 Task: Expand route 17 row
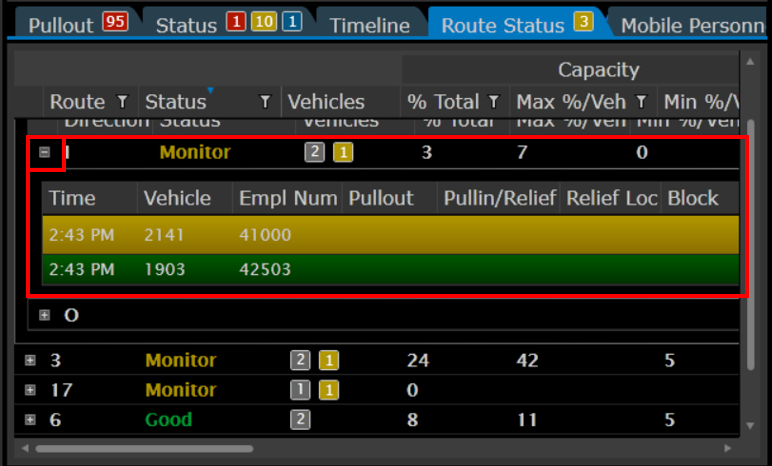(x=30, y=390)
